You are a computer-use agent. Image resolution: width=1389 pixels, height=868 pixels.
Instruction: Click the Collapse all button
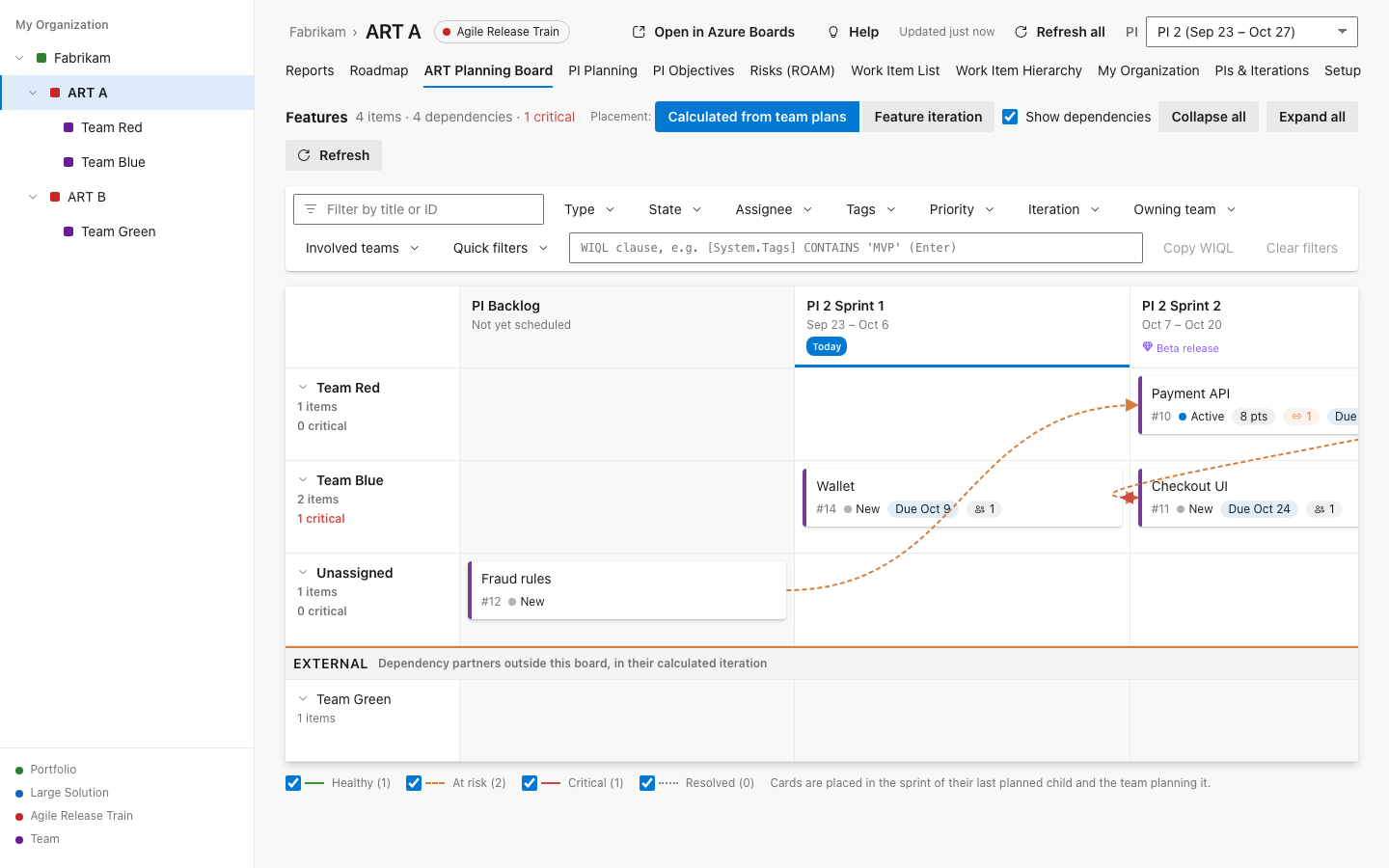1209,117
